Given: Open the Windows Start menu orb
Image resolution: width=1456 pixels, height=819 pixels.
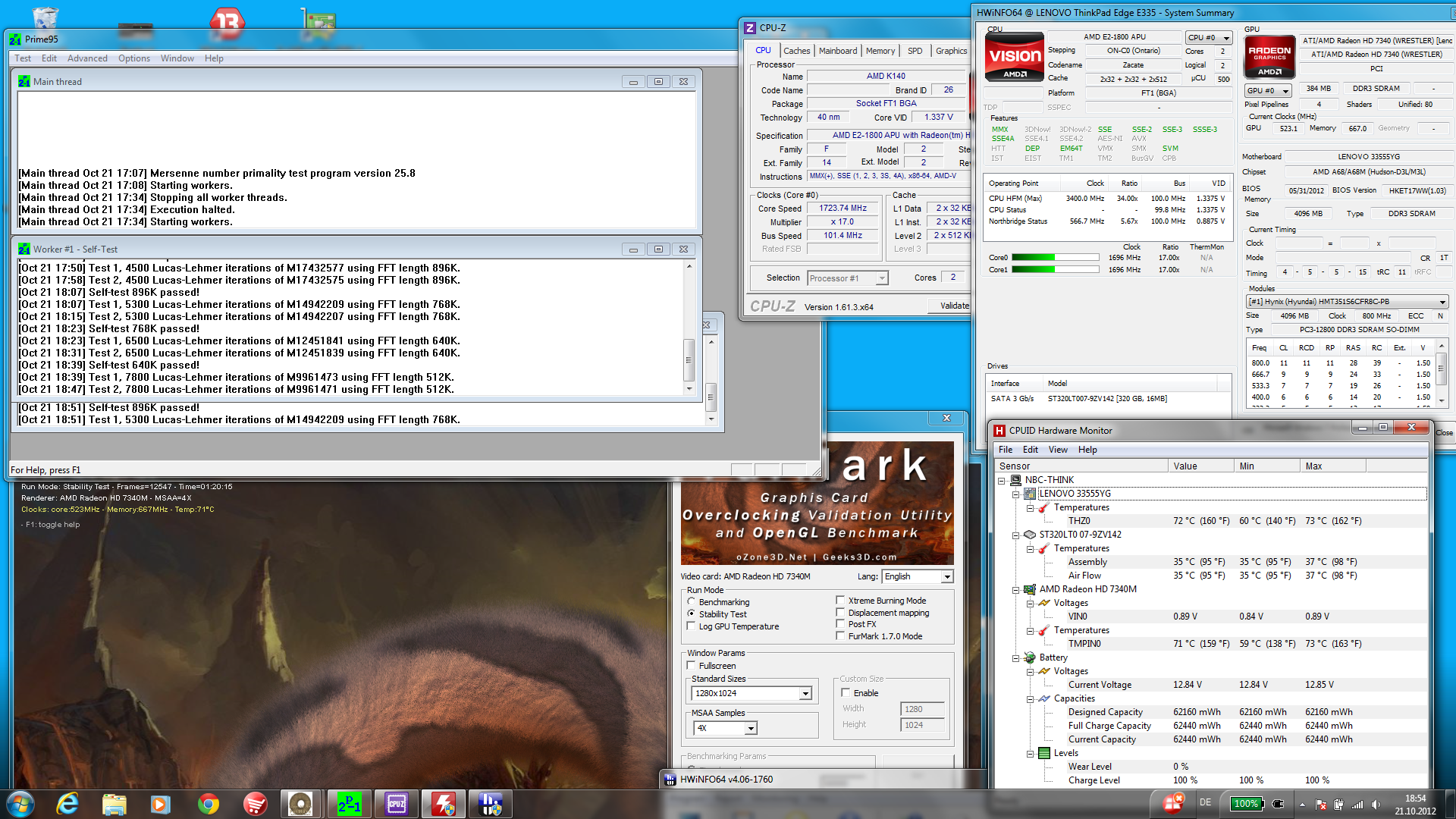Looking at the screenshot, I should (x=20, y=804).
